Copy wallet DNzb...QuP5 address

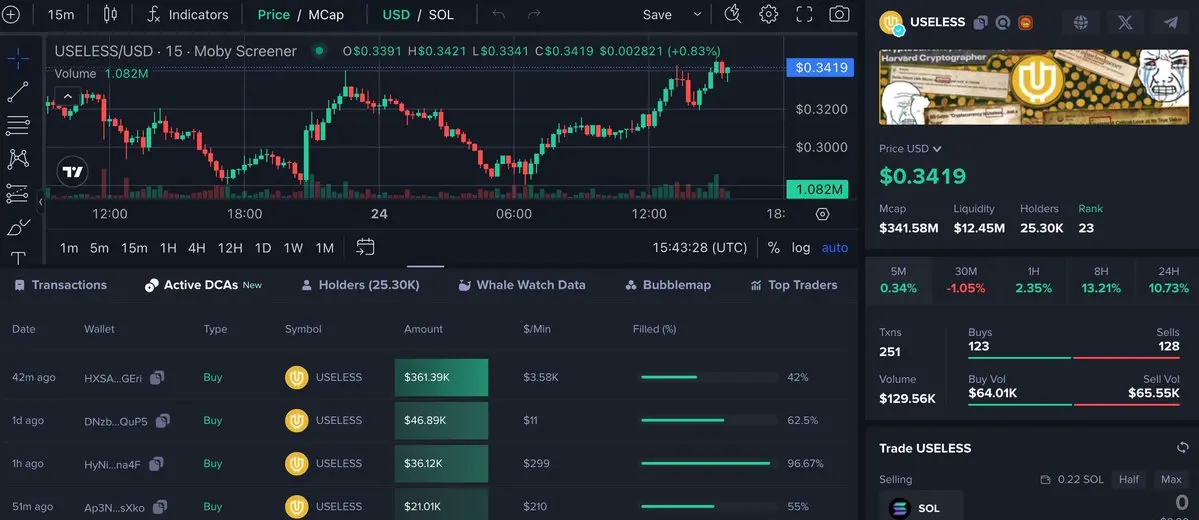point(162,420)
